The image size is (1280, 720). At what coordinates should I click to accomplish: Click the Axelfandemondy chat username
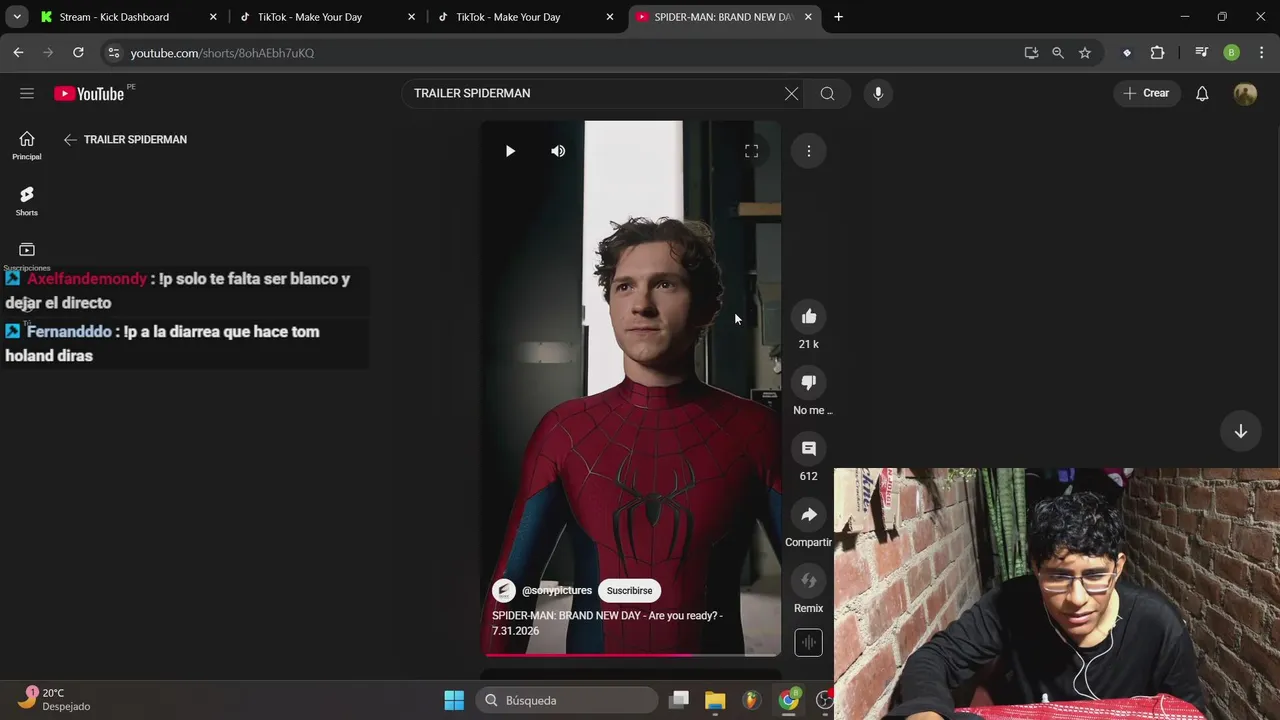pos(86,279)
